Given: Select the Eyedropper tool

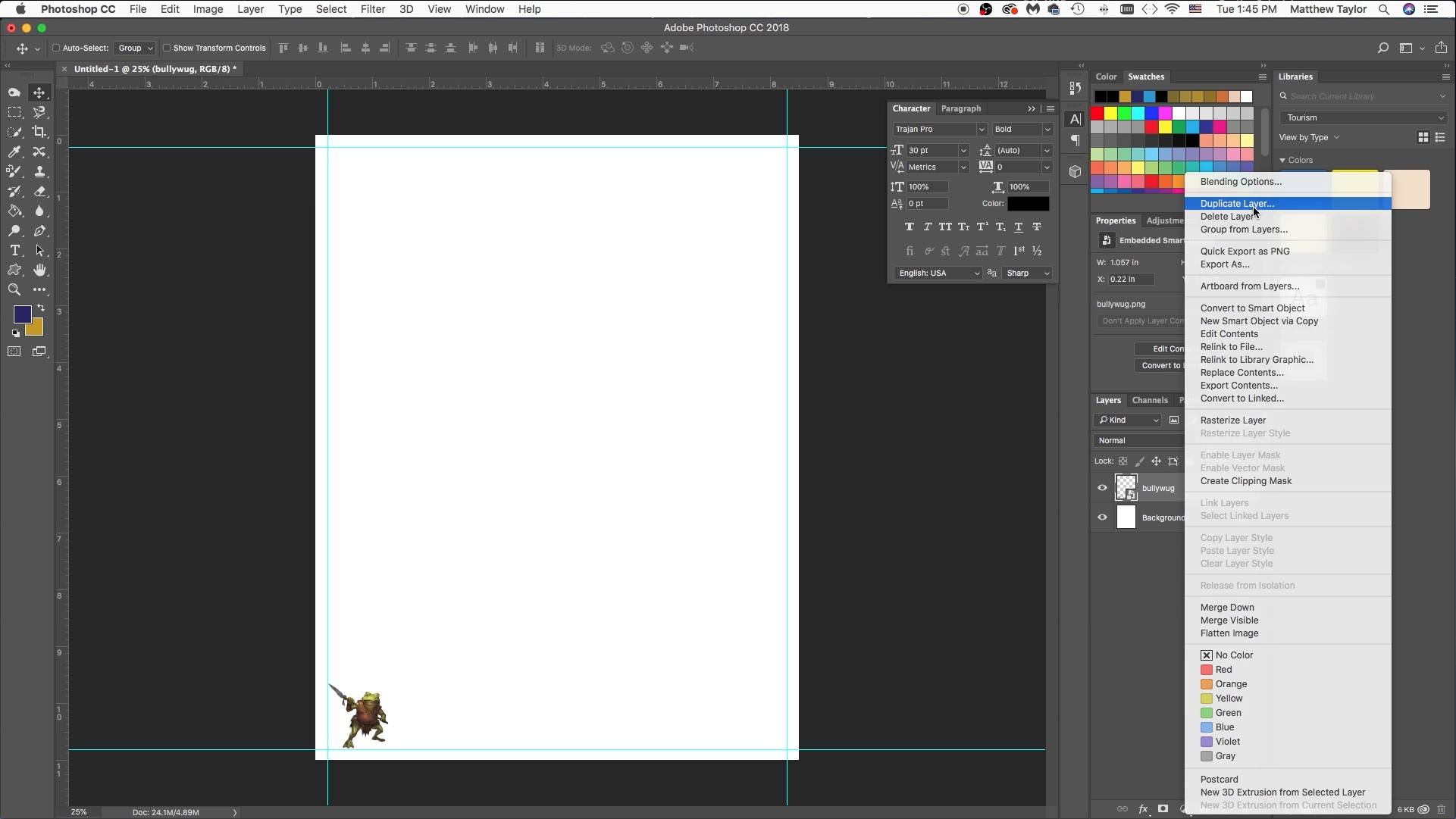Looking at the screenshot, I should 14,152.
